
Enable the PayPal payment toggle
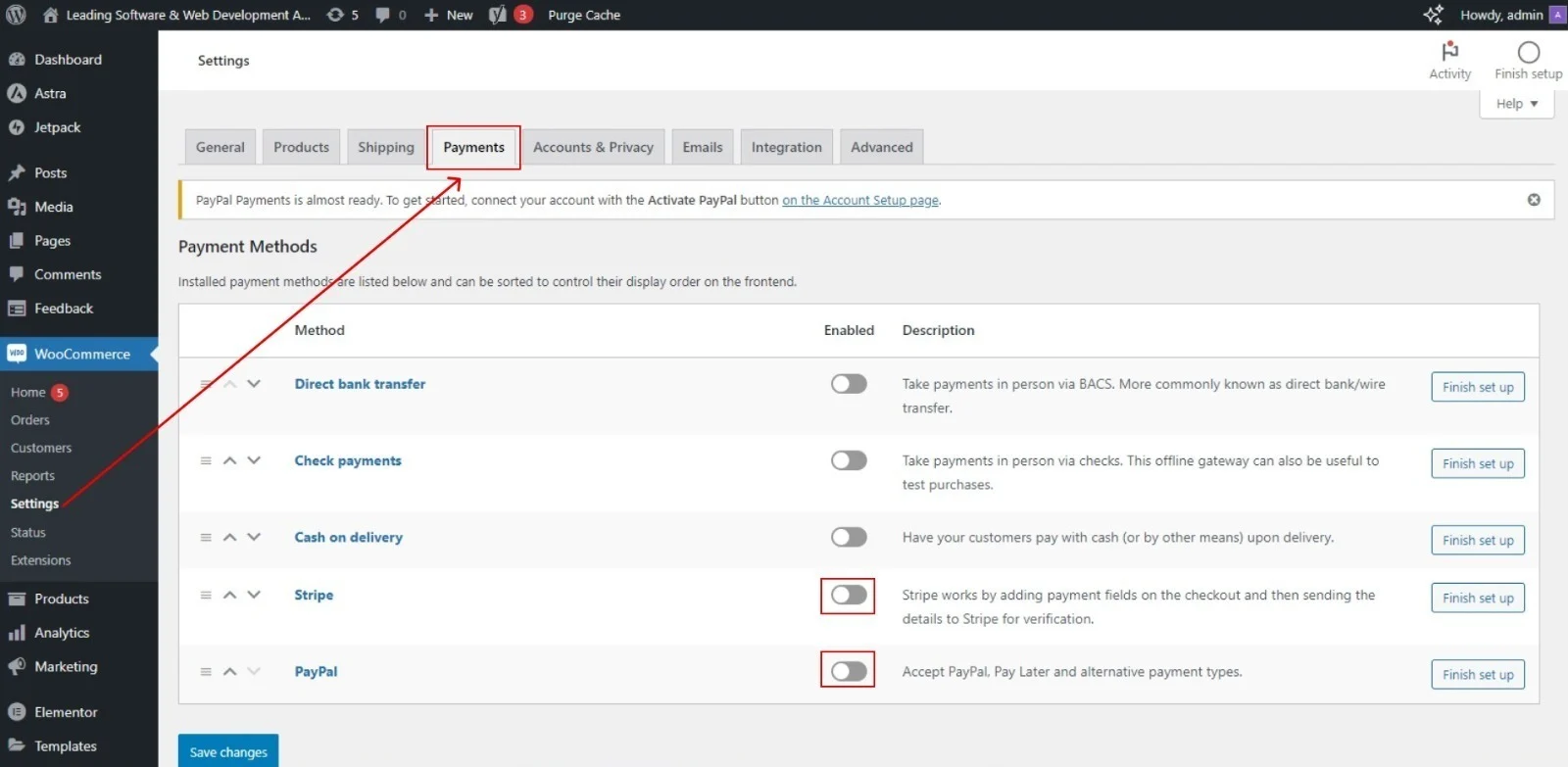[x=849, y=671]
